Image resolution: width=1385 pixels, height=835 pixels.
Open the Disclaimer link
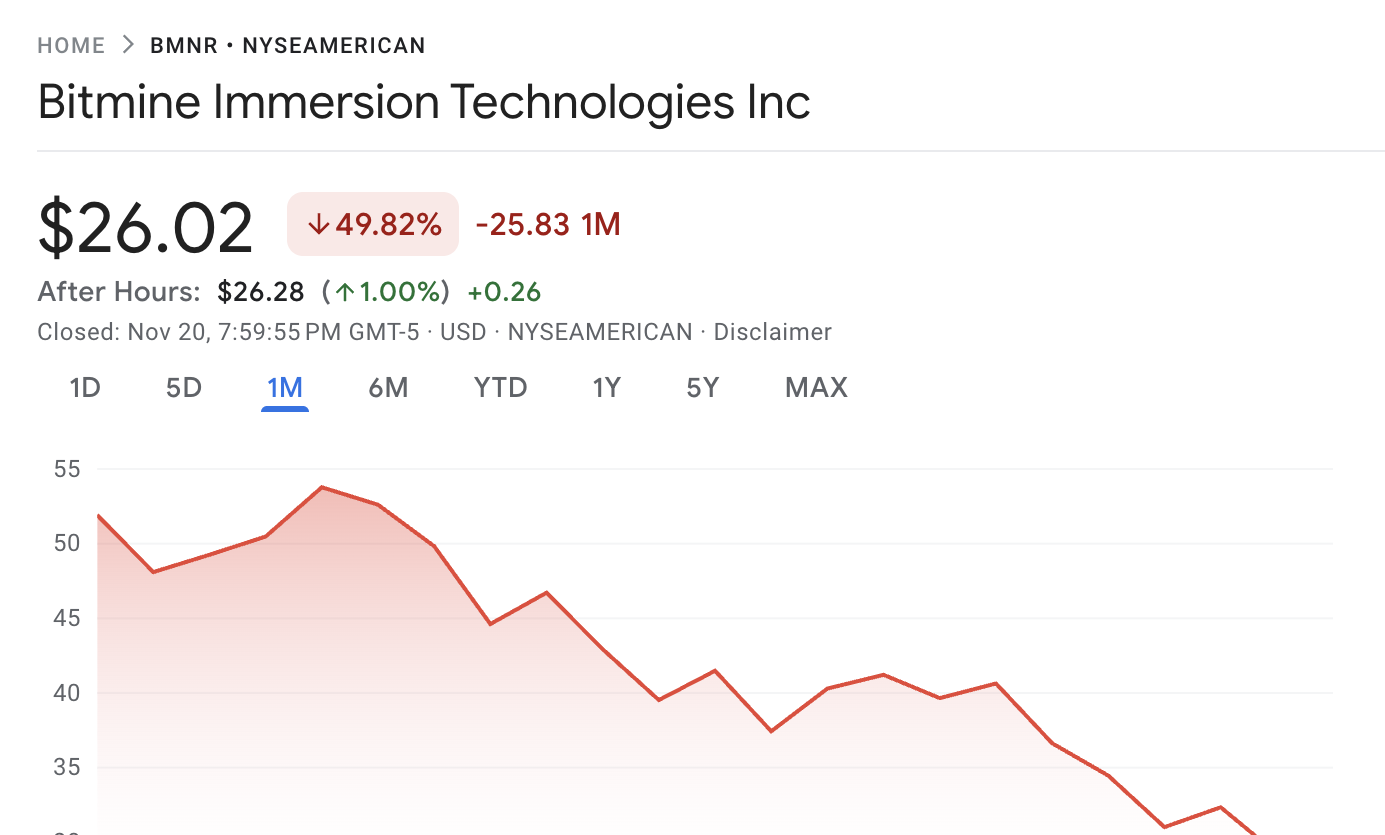coord(772,332)
